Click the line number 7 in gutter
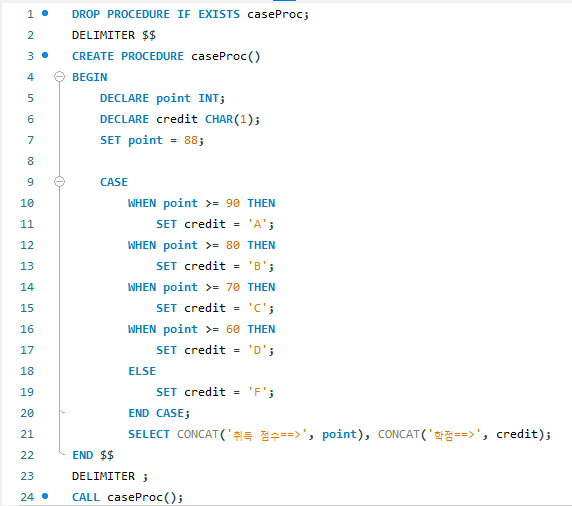572x506 pixels. point(31,140)
